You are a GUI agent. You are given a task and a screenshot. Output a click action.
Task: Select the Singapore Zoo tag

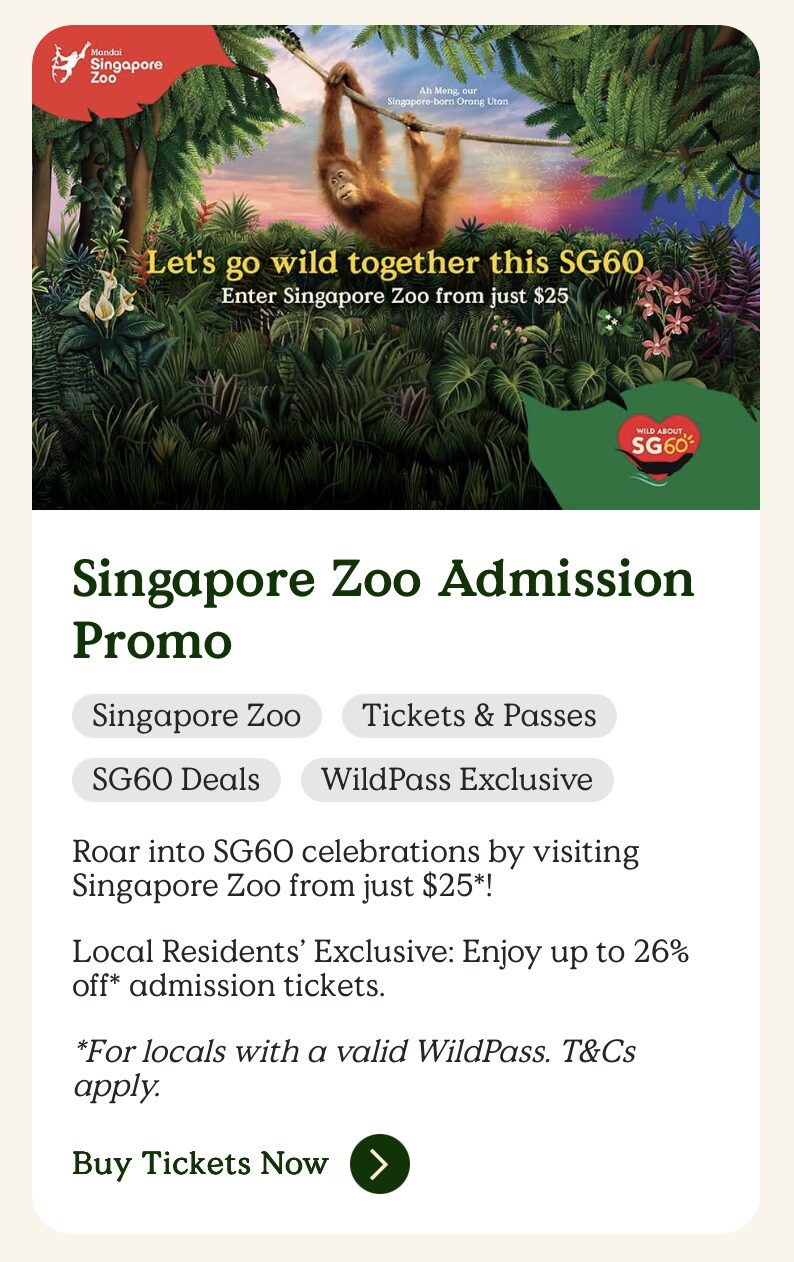[196, 716]
